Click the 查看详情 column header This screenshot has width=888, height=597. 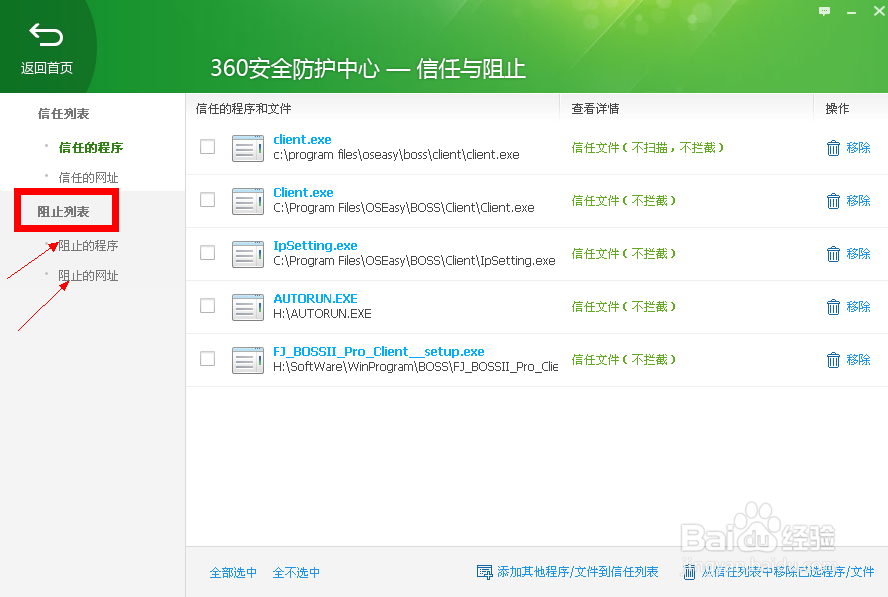click(x=595, y=109)
